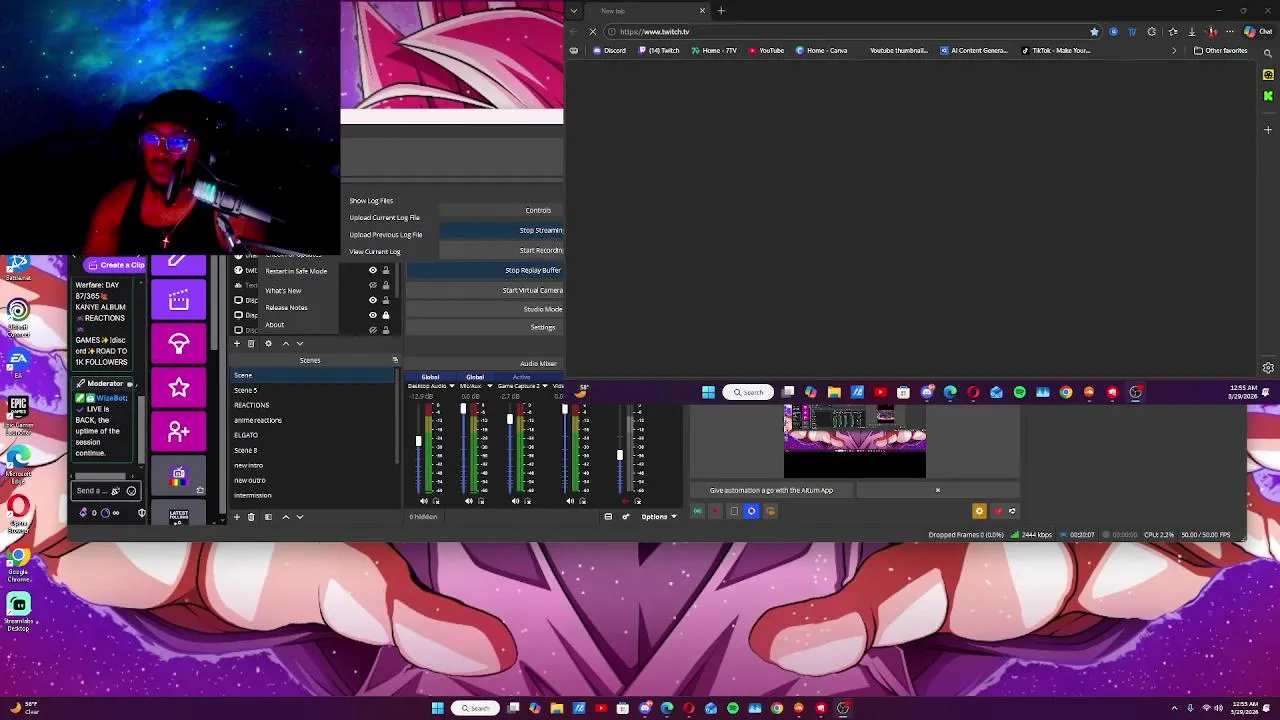Viewport: 1280px width, 720px height.
Task: Open browser downloads icon
Action: (x=1192, y=31)
